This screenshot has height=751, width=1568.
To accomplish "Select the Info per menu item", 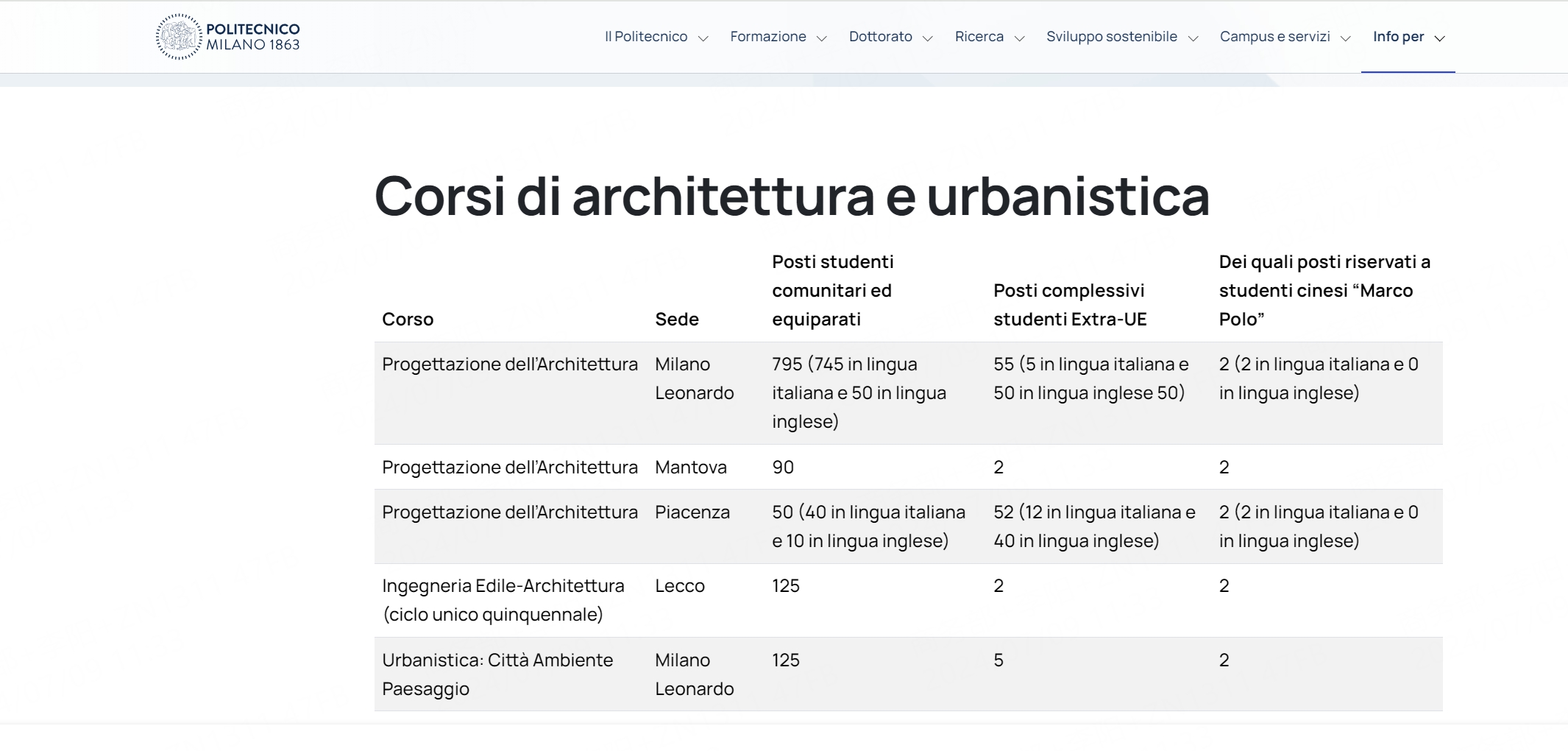I will click(x=1398, y=37).
